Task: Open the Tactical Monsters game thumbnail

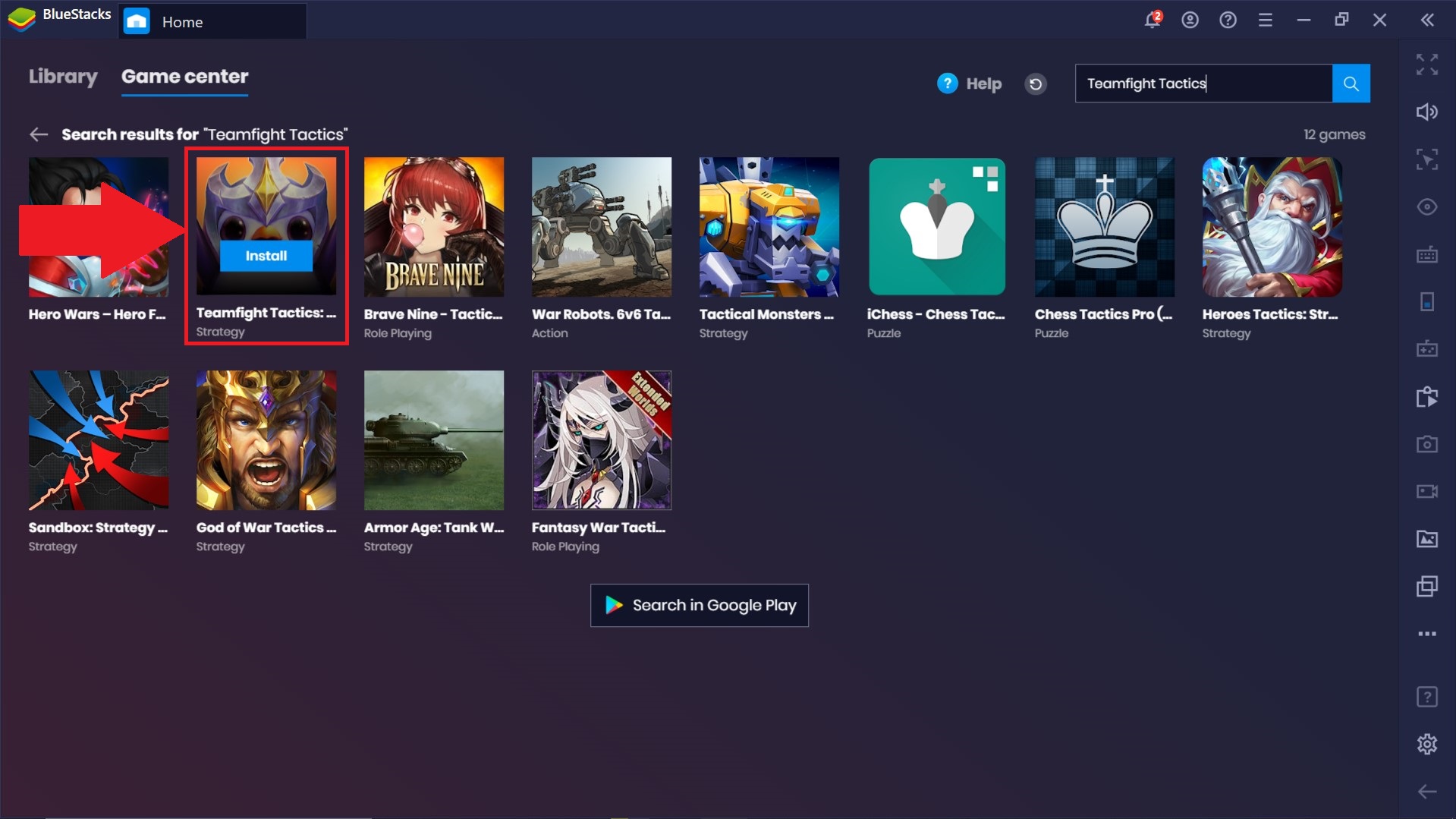Action: (x=769, y=227)
